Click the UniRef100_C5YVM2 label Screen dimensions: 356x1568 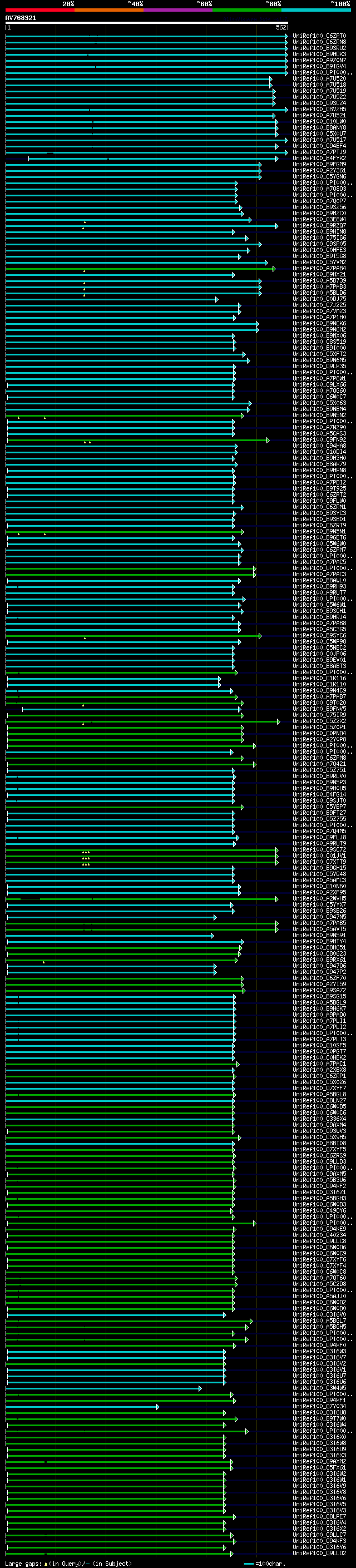coord(319,263)
